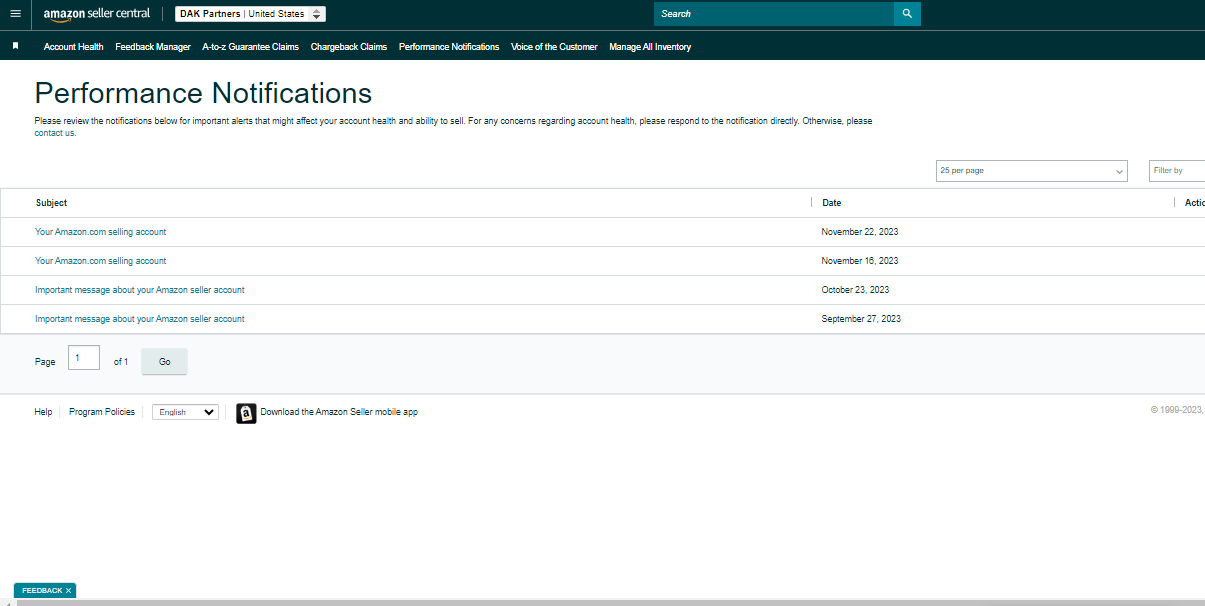Open the English language selector

pos(185,412)
